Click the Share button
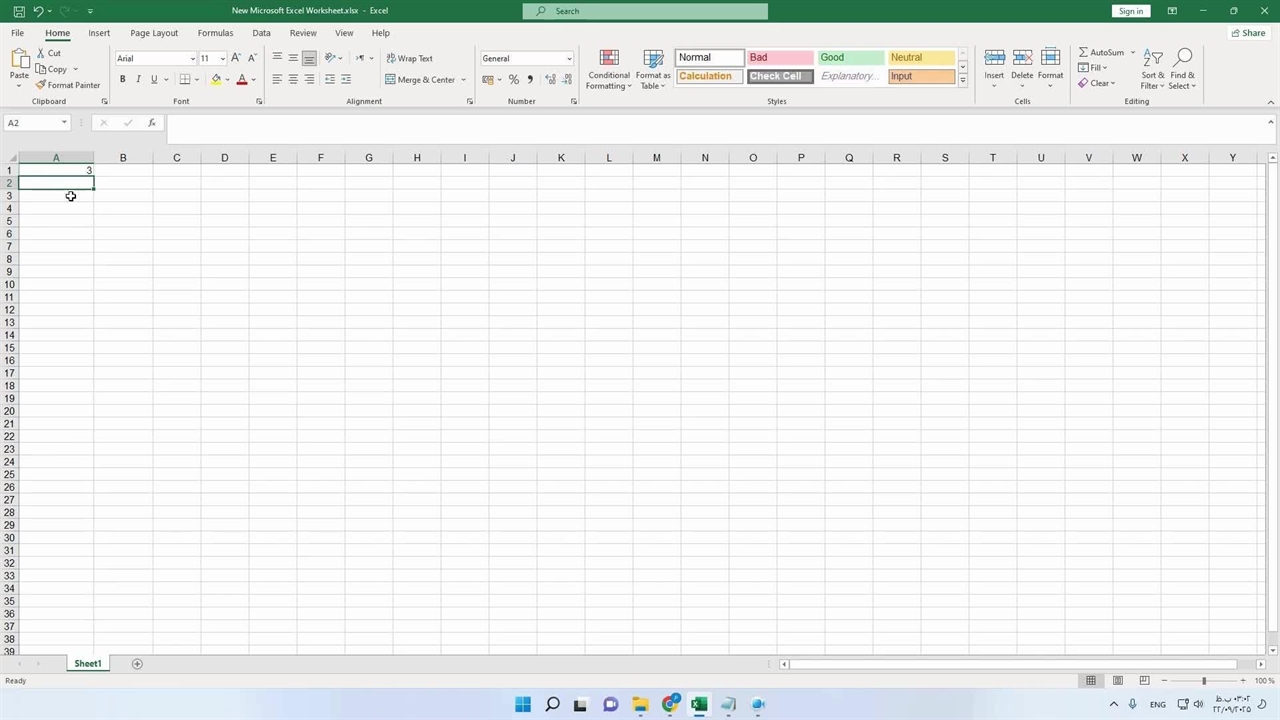Viewport: 1280px width, 720px height. tap(1247, 33)
